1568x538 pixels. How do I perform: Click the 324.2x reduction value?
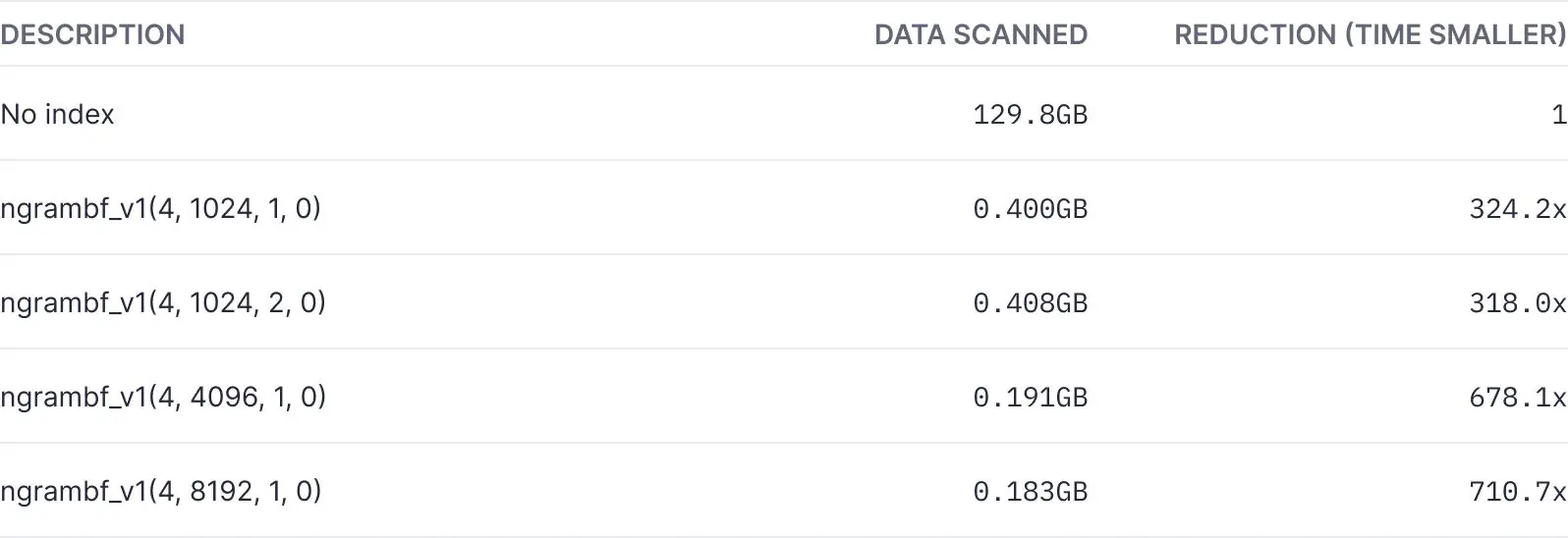coord(1517,208)
